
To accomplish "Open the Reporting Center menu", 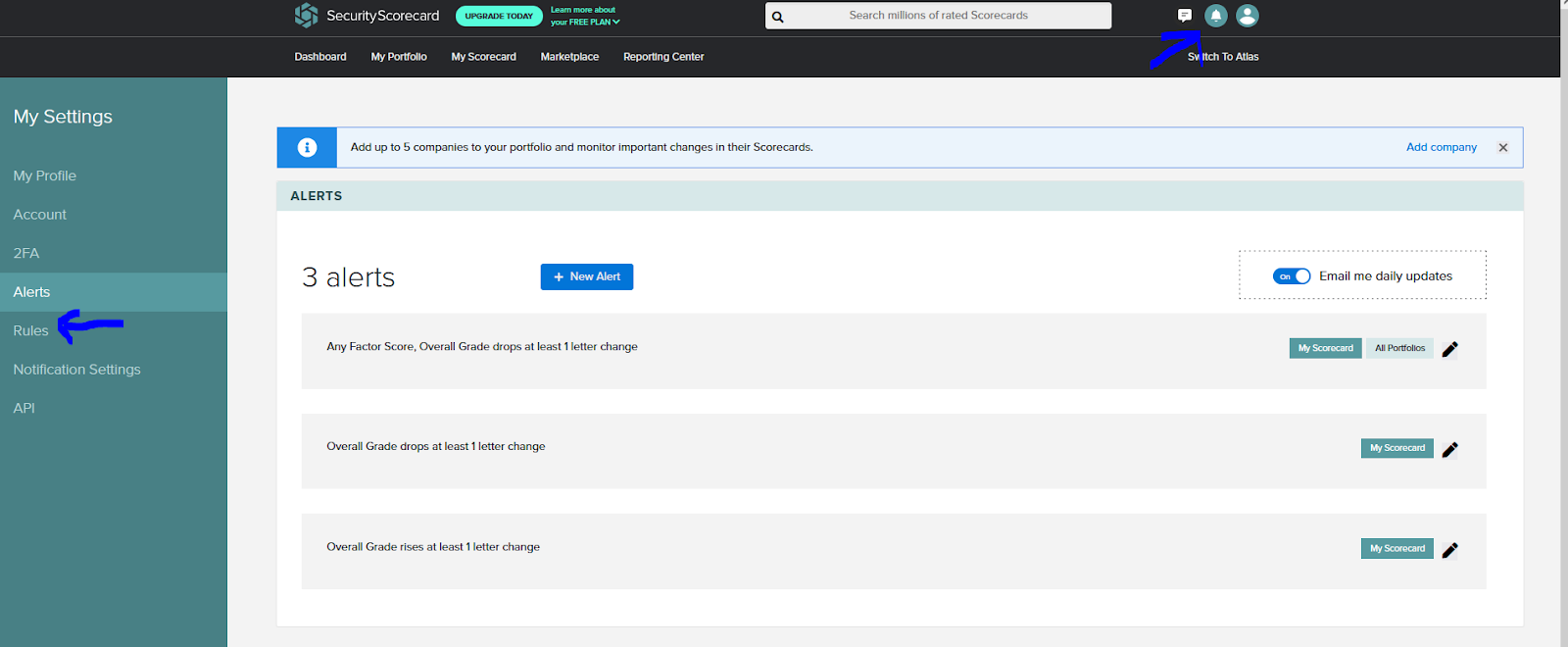I will click(x=663, y=57).
